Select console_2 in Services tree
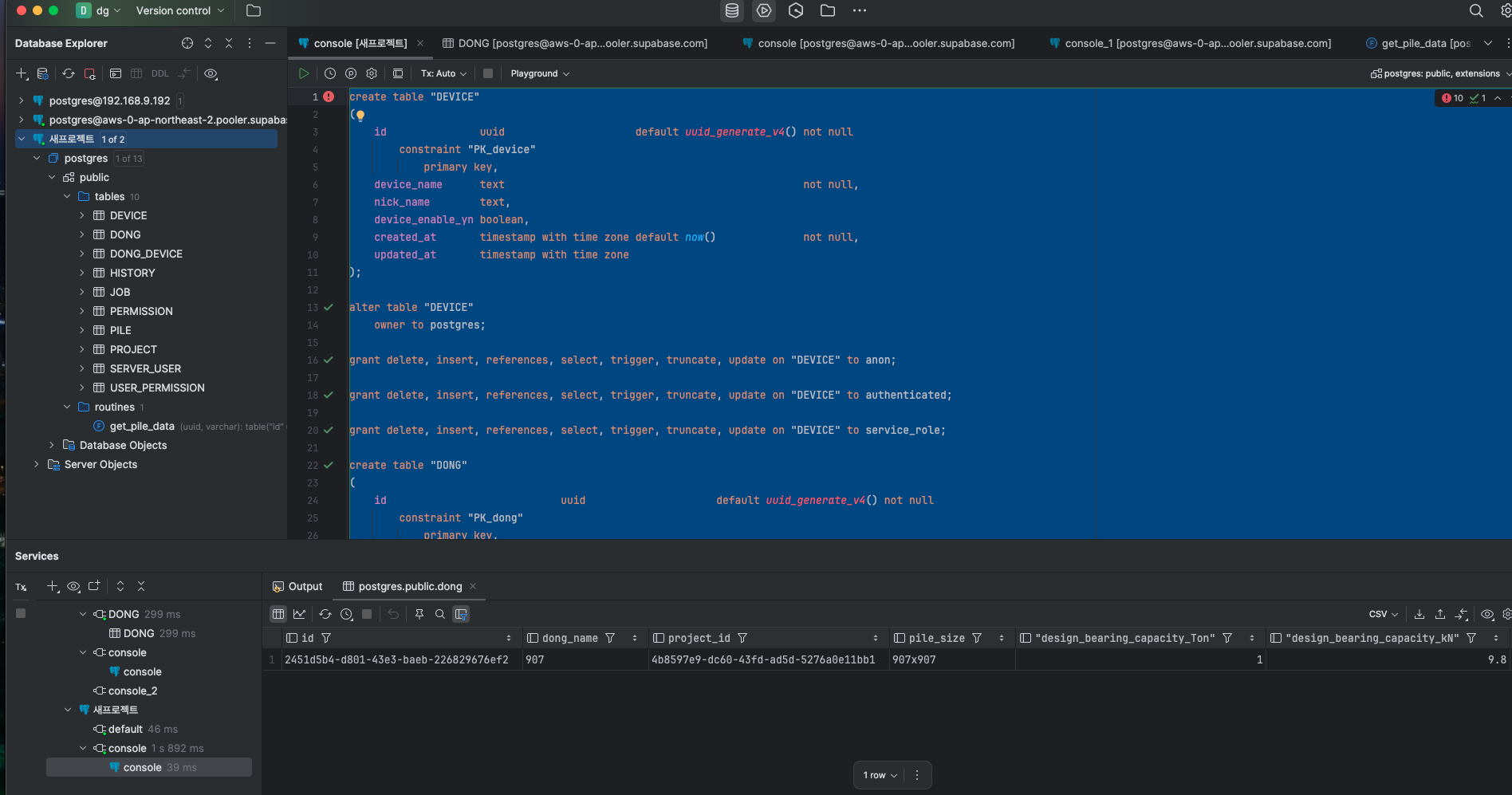 [x=132, y=691]
